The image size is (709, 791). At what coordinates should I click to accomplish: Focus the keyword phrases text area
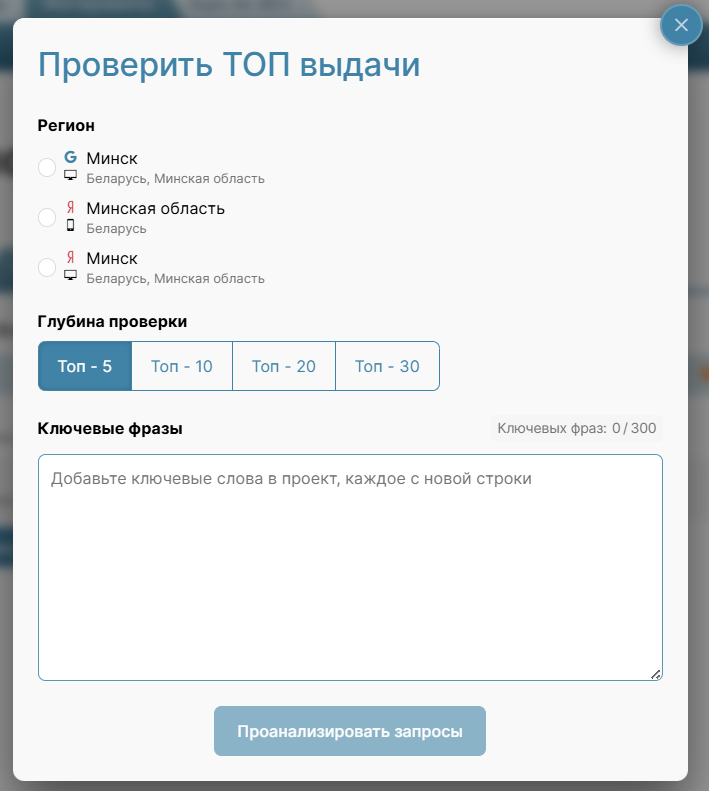click(350, 568)
